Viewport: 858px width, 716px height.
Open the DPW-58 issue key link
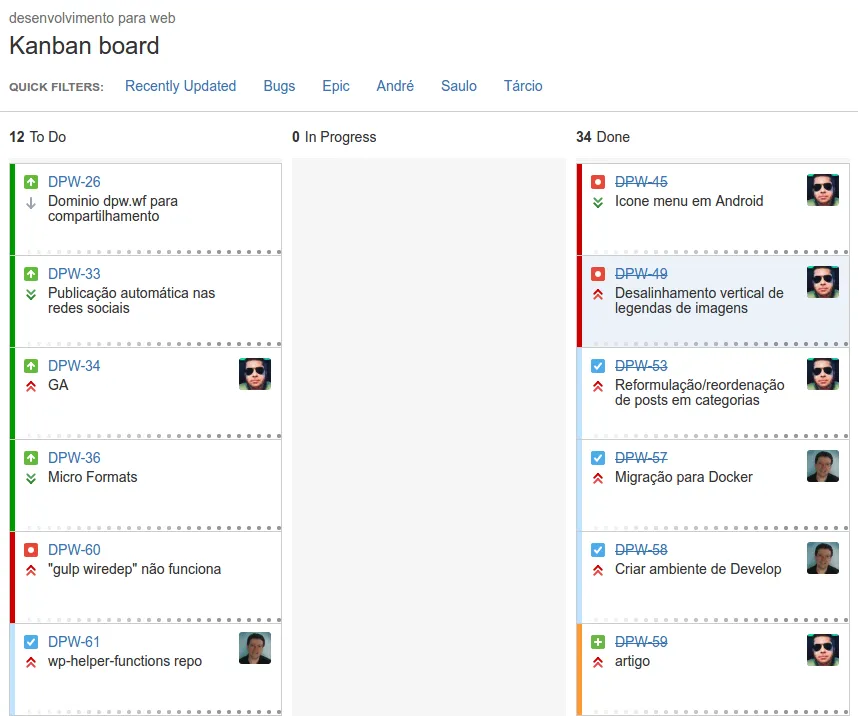tap(641, 550)
